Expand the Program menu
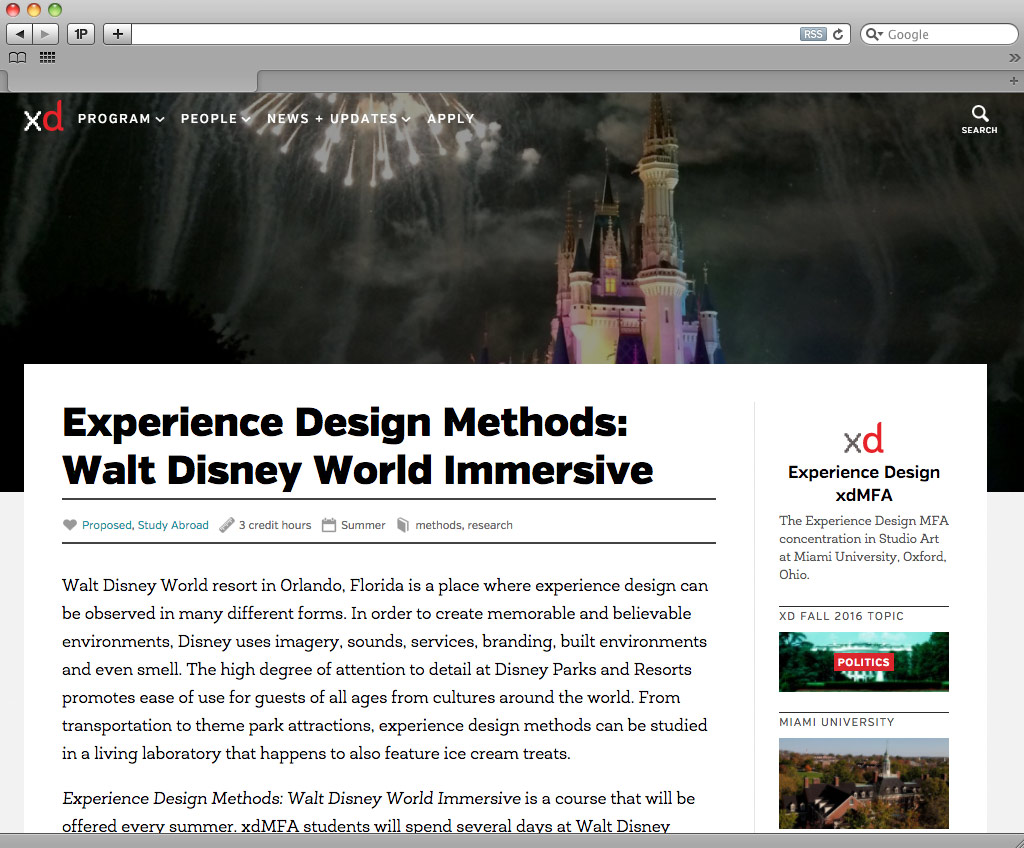 click(121, 119)
